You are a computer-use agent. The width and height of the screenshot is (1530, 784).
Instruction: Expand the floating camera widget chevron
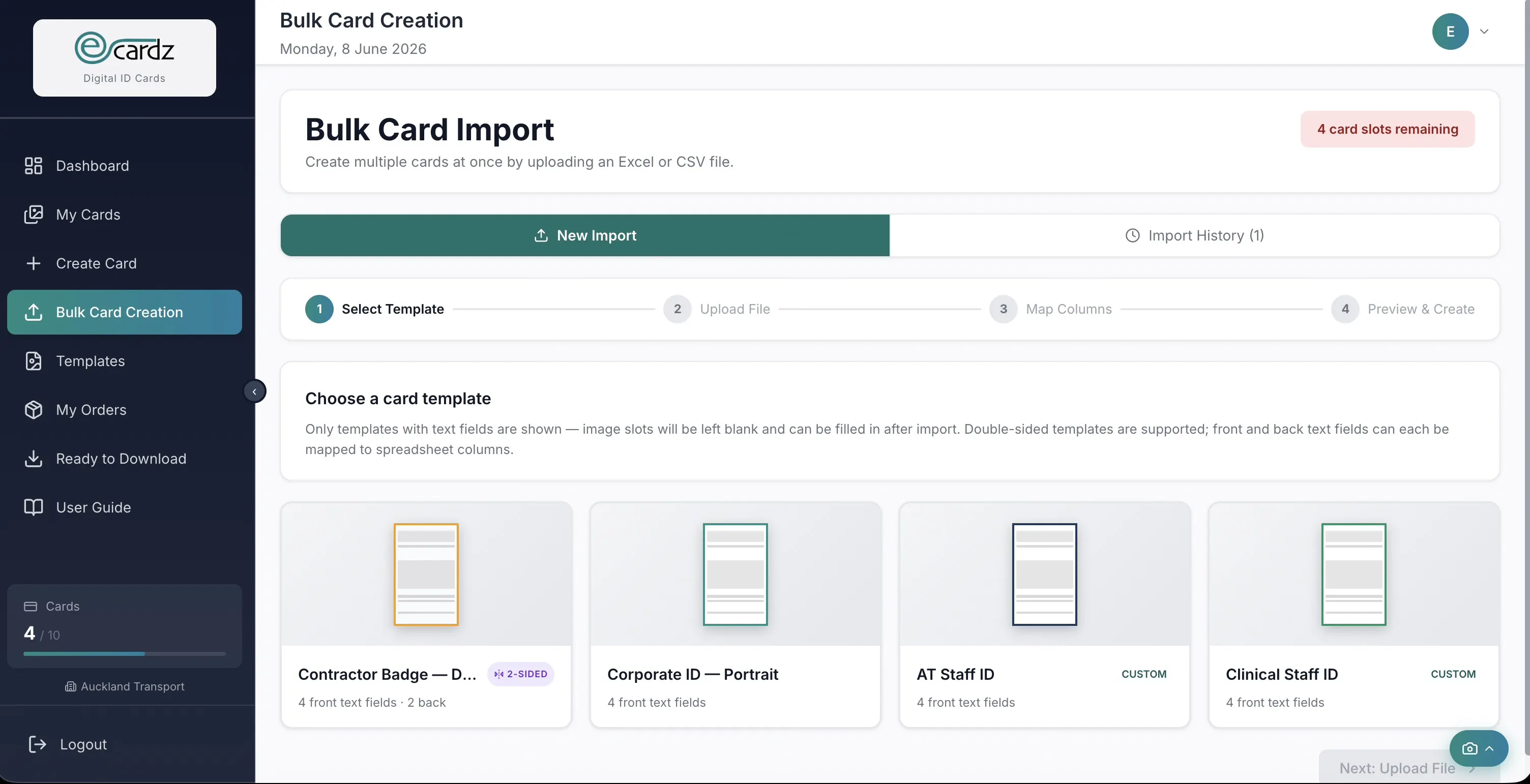(1490, 748)
